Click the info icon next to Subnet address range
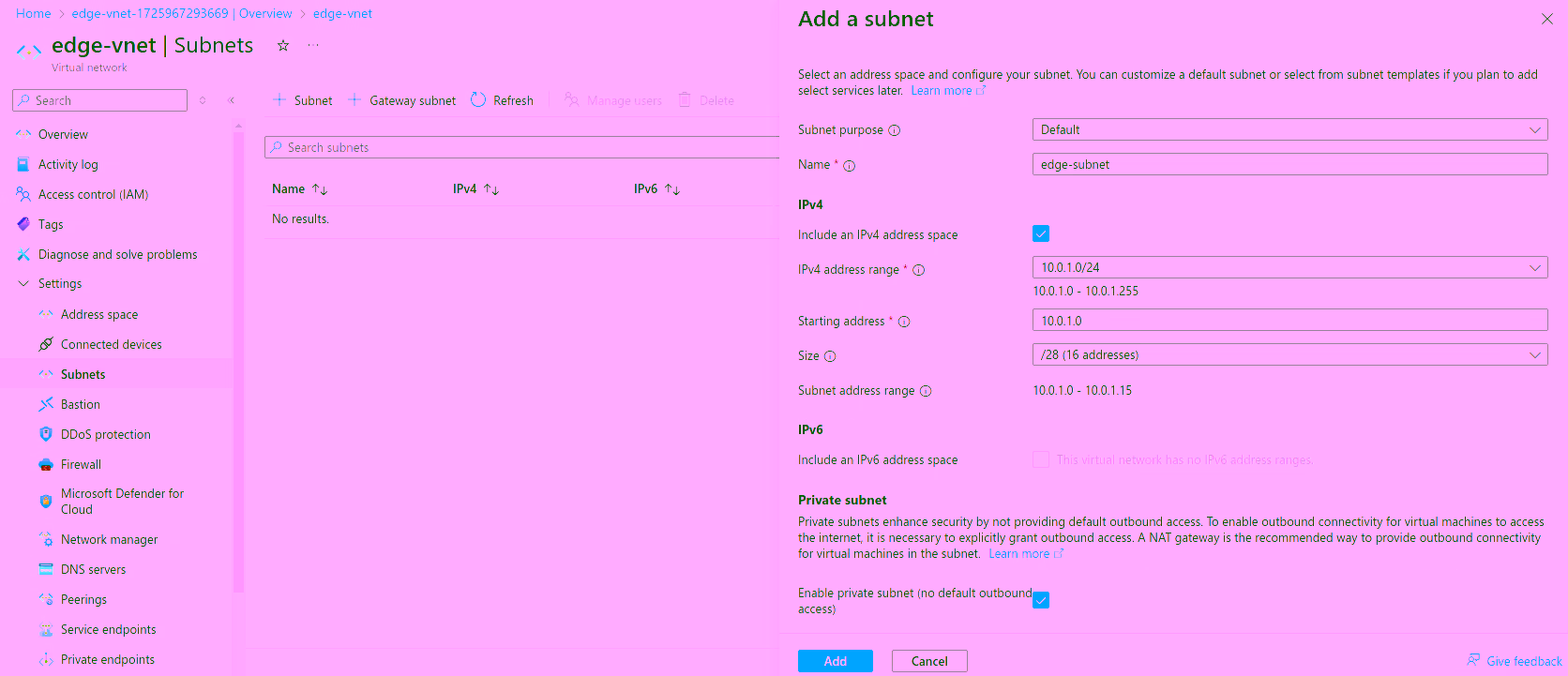Viewport: 1568px width, 676px height. pos(926,391)
